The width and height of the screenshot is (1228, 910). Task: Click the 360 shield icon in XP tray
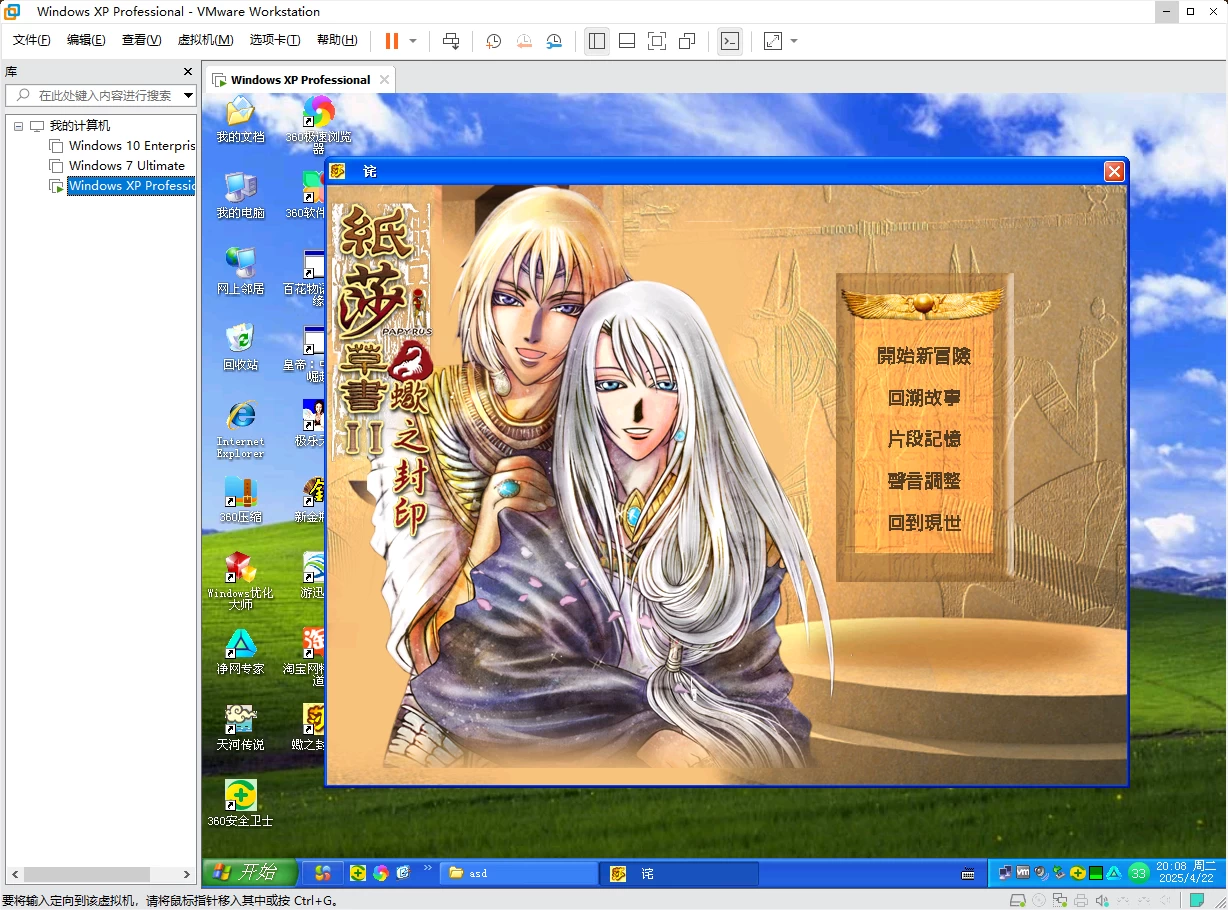(1077, 873)
